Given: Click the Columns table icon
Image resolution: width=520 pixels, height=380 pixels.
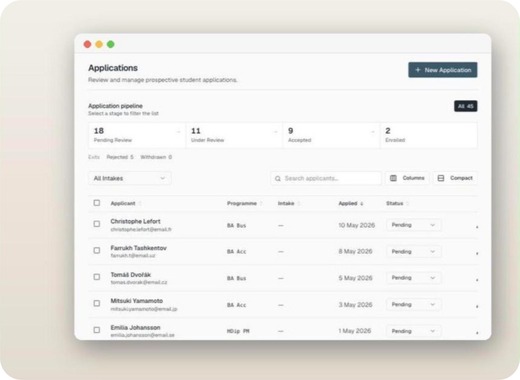Looking at the screenshot, I should 393,178.
